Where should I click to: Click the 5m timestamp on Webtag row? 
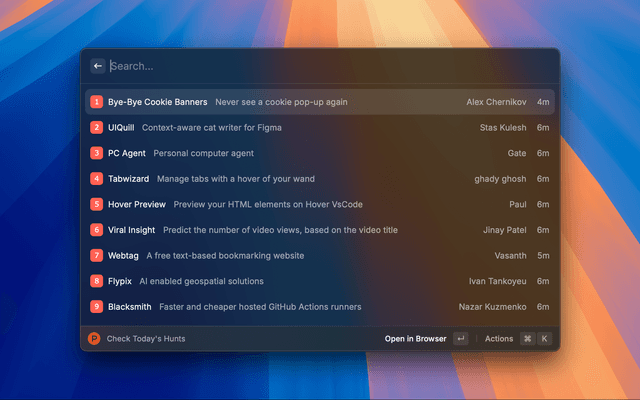point(543,256)
